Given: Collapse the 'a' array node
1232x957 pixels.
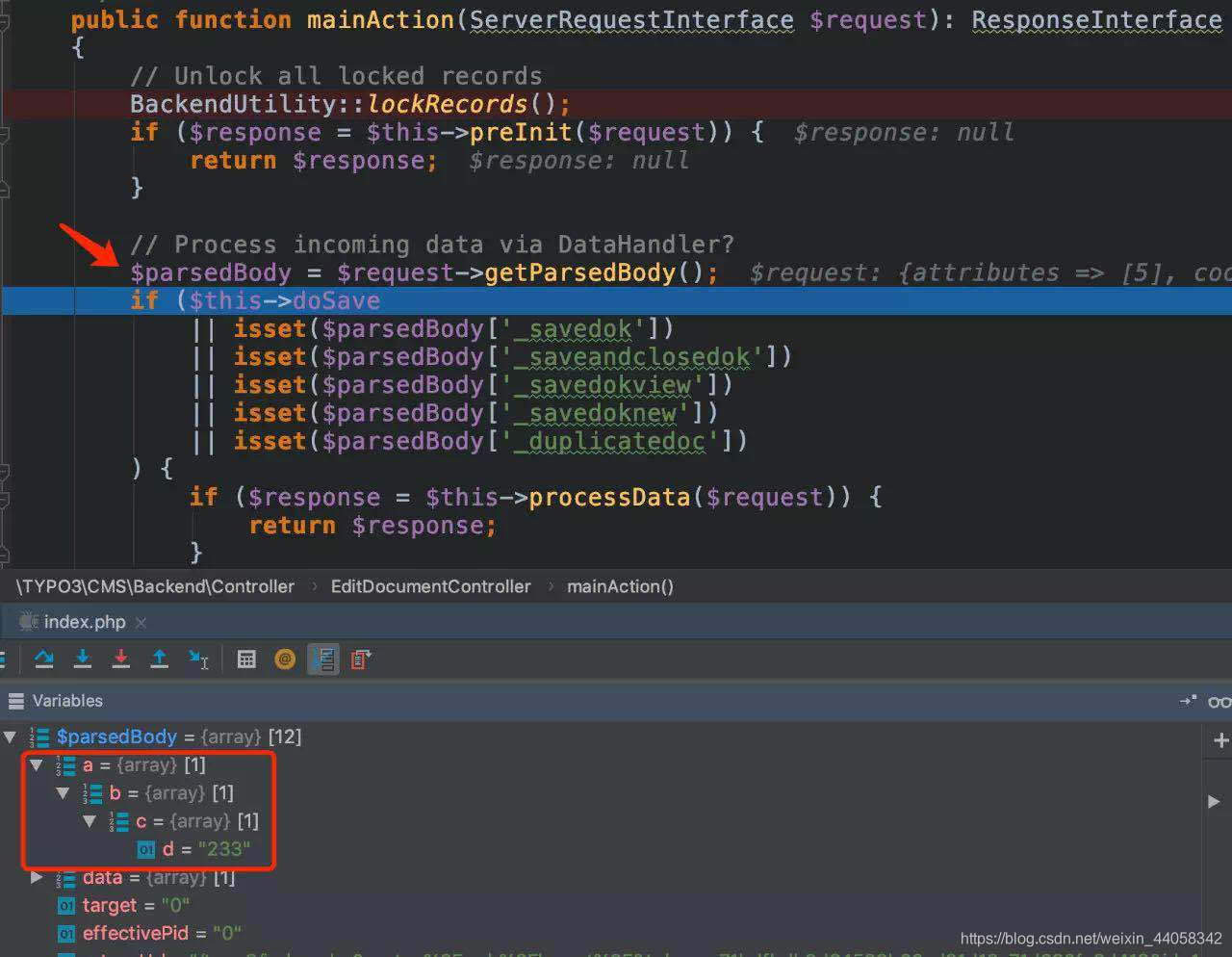Looking at the screenshot, I should (37, 765).
